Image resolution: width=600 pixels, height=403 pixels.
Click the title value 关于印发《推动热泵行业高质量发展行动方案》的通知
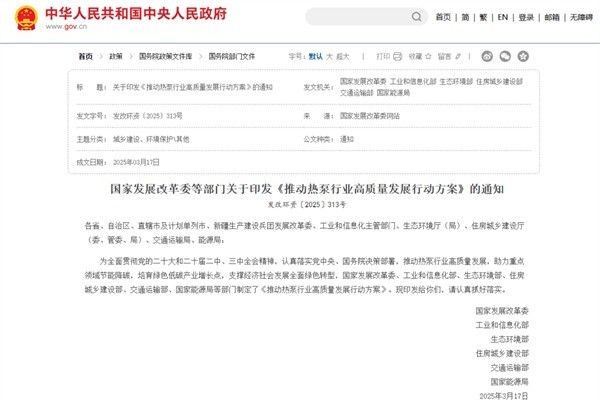coord(192,87)
